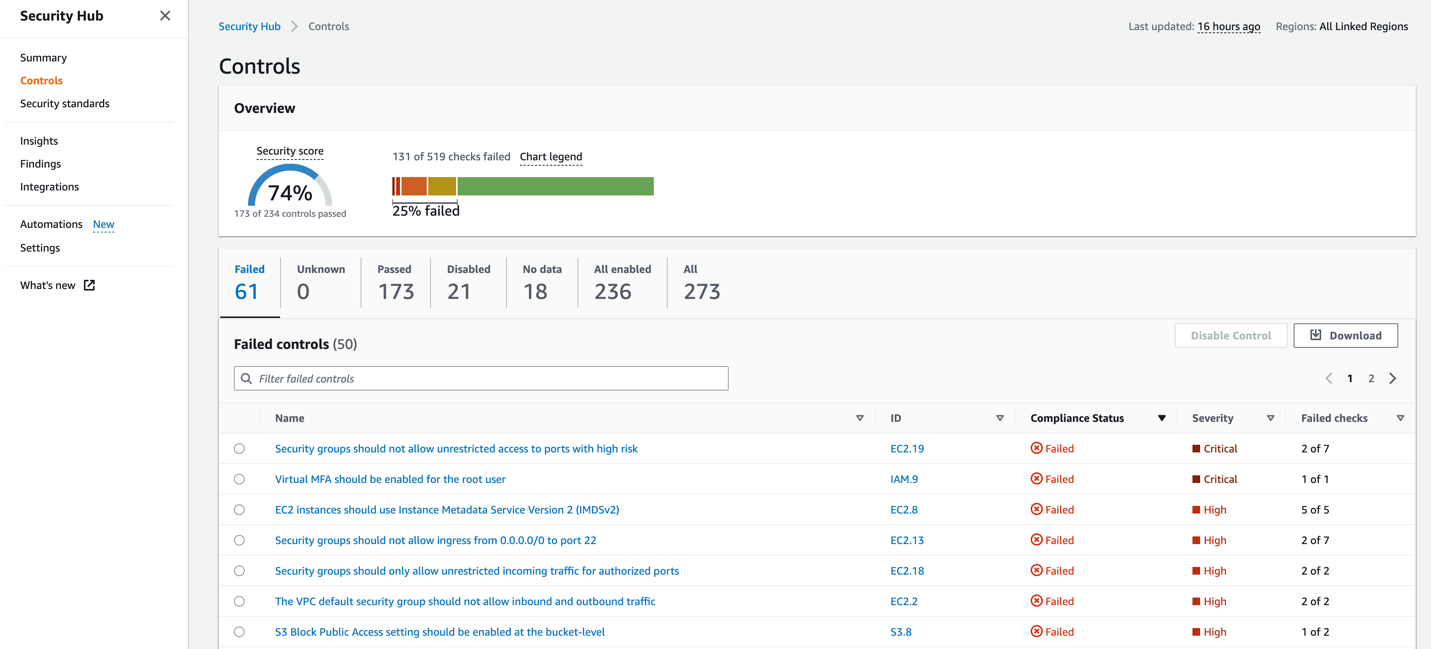The height and width of the screenshot is (649, 1431).
Task: Switch to the Passed controls tab
Action: click(x=394, y=283)
